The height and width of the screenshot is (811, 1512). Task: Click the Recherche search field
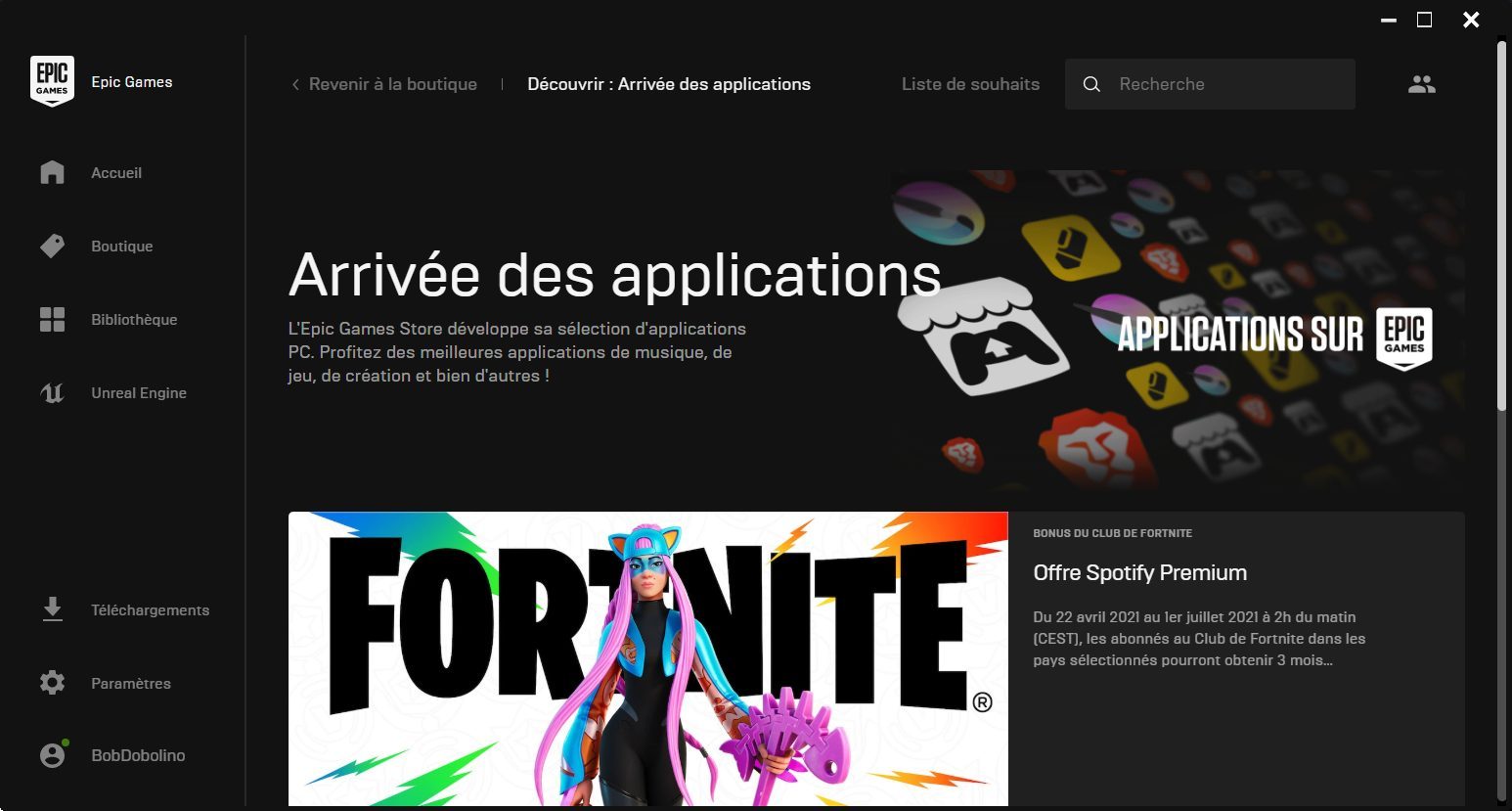[1210, 84]
